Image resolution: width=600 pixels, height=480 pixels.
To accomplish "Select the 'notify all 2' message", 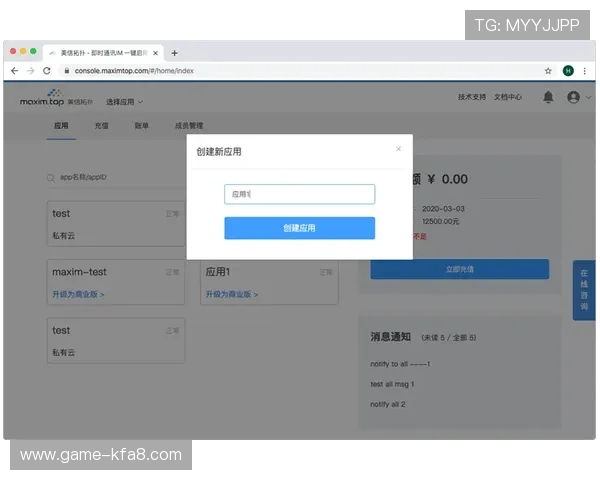I will 388,404.
